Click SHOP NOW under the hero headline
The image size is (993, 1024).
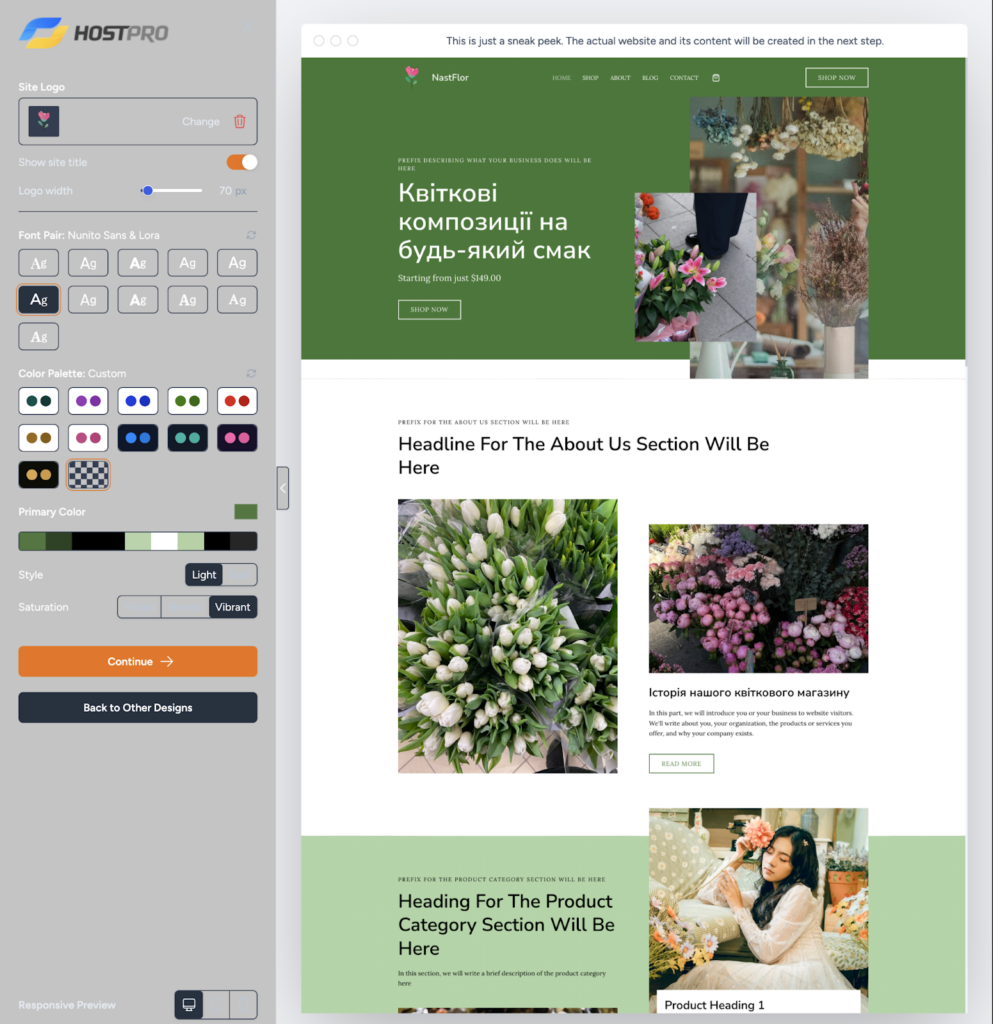click(x=429, y=310)
